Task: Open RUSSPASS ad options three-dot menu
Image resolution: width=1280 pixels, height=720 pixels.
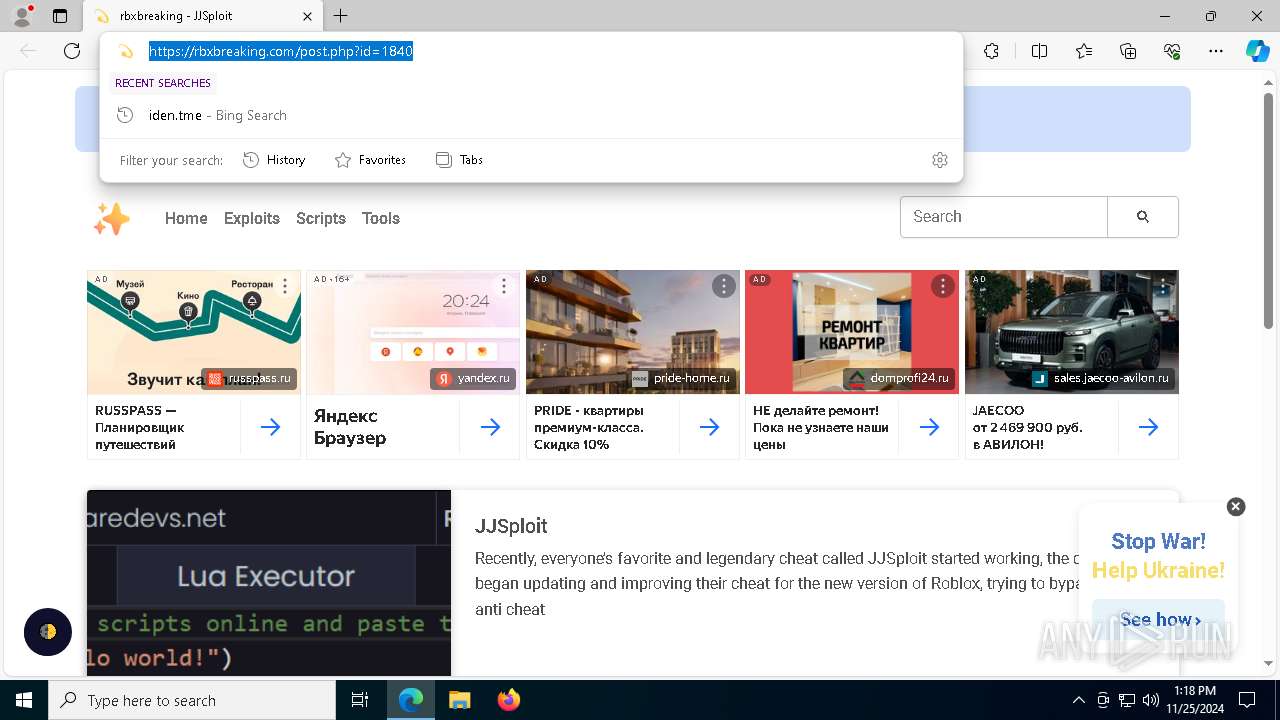Action: coord(285,286)
